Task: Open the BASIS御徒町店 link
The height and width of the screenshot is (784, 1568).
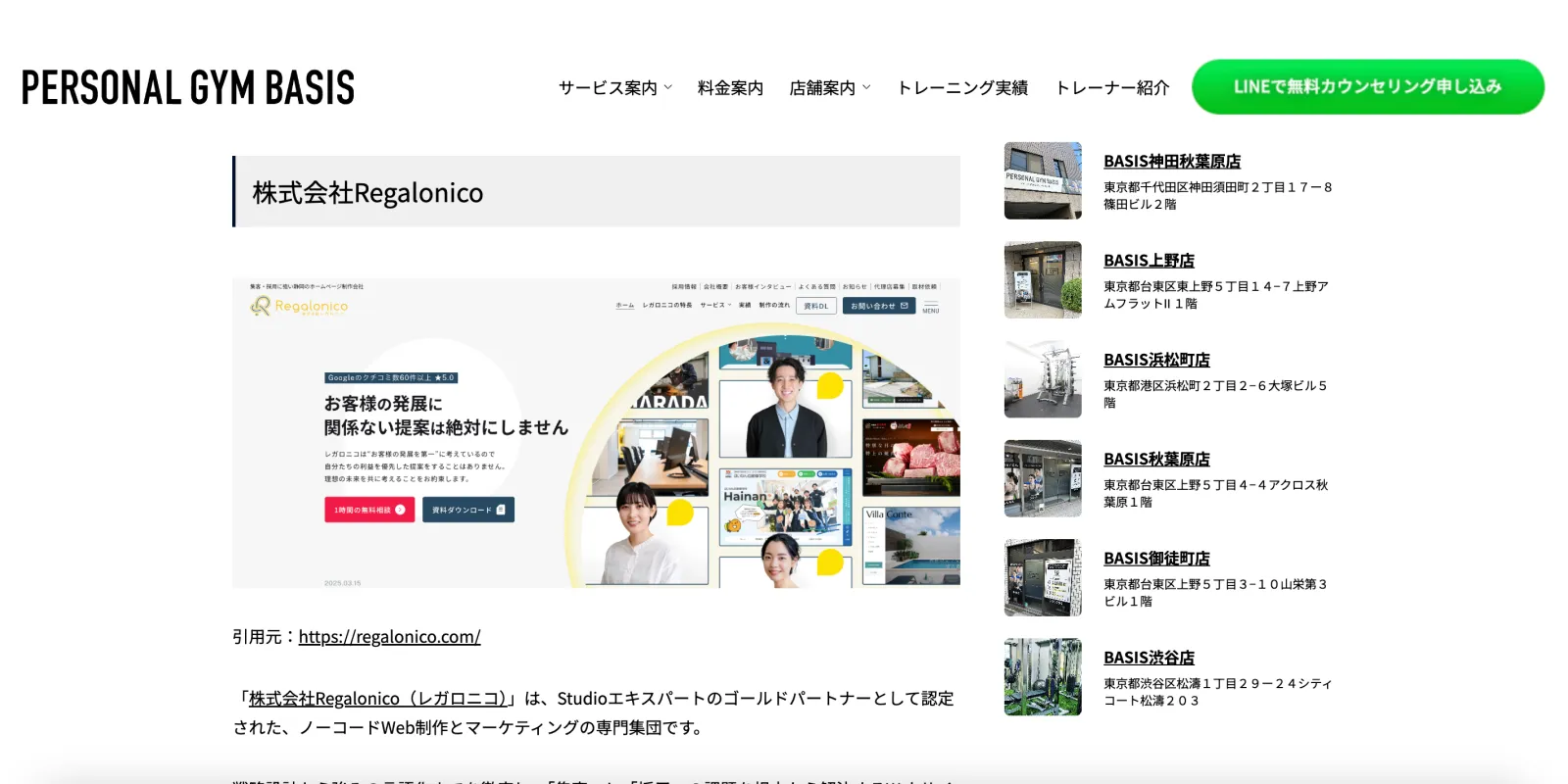Action: [1156, 559]
